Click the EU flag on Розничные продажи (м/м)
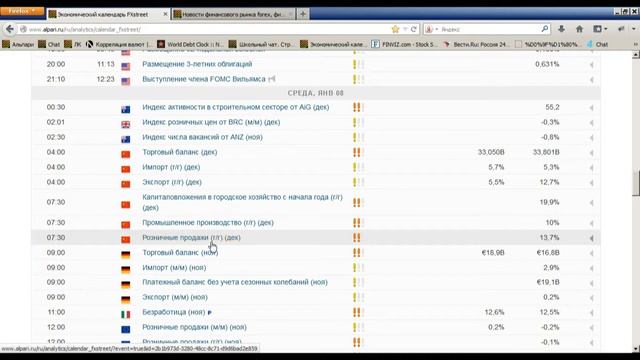 tap(126, 329)
